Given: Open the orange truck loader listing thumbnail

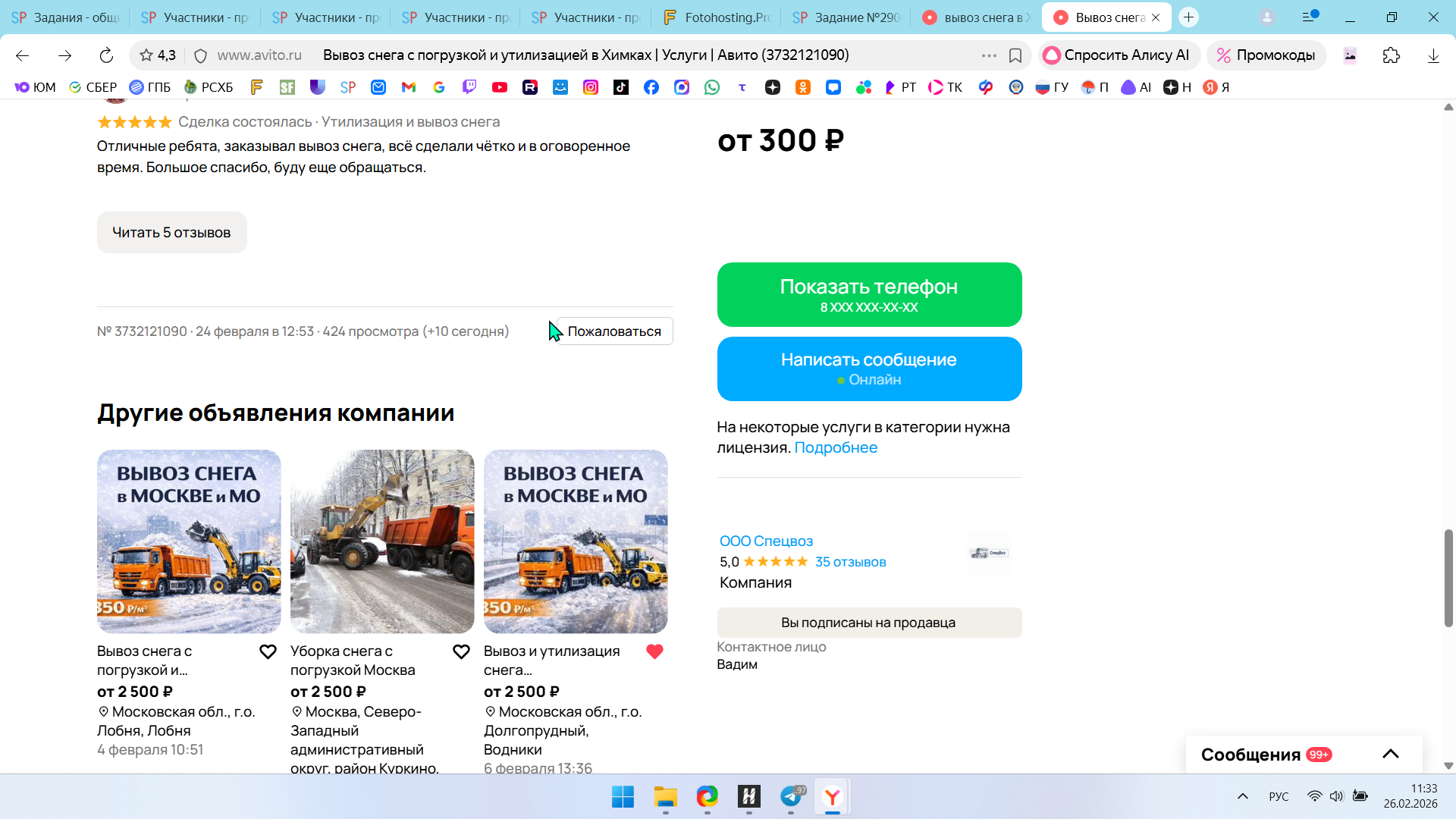Looking at the screenshot, I should [x=382, y=541].
